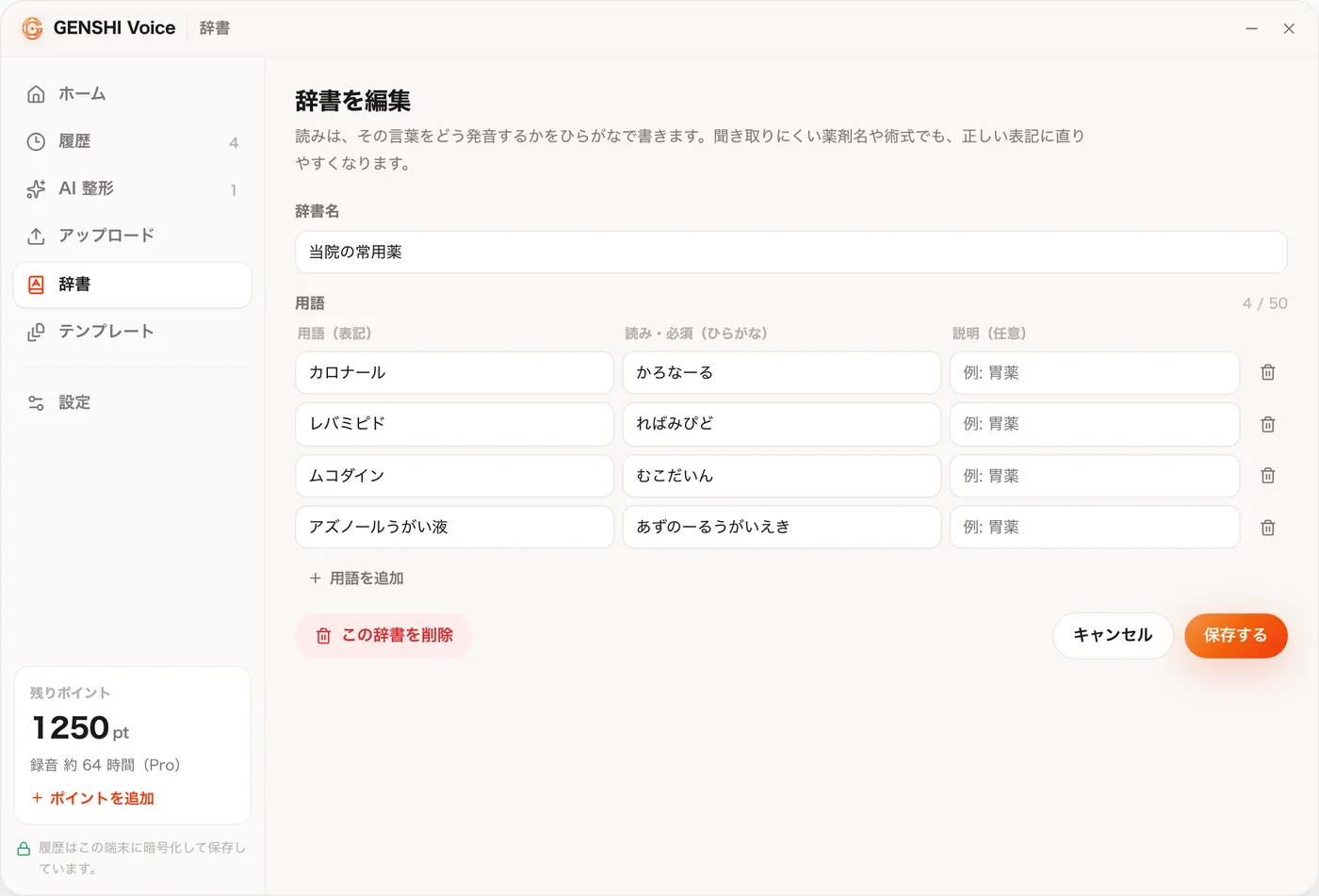Edit the アズノールうがい液 term field
This screenshot has height=896, width=1319.
[454, 527]
